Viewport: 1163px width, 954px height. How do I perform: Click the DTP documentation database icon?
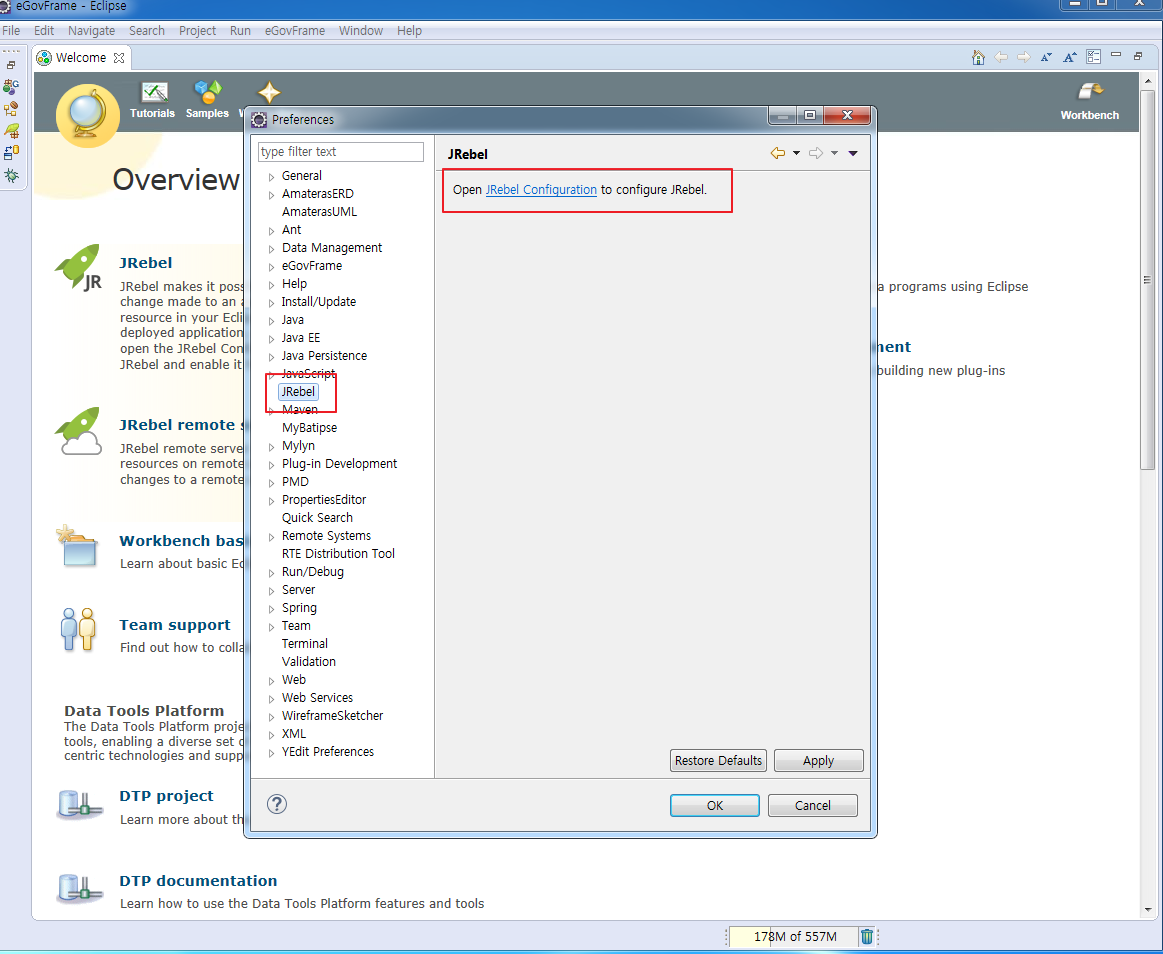79,889
